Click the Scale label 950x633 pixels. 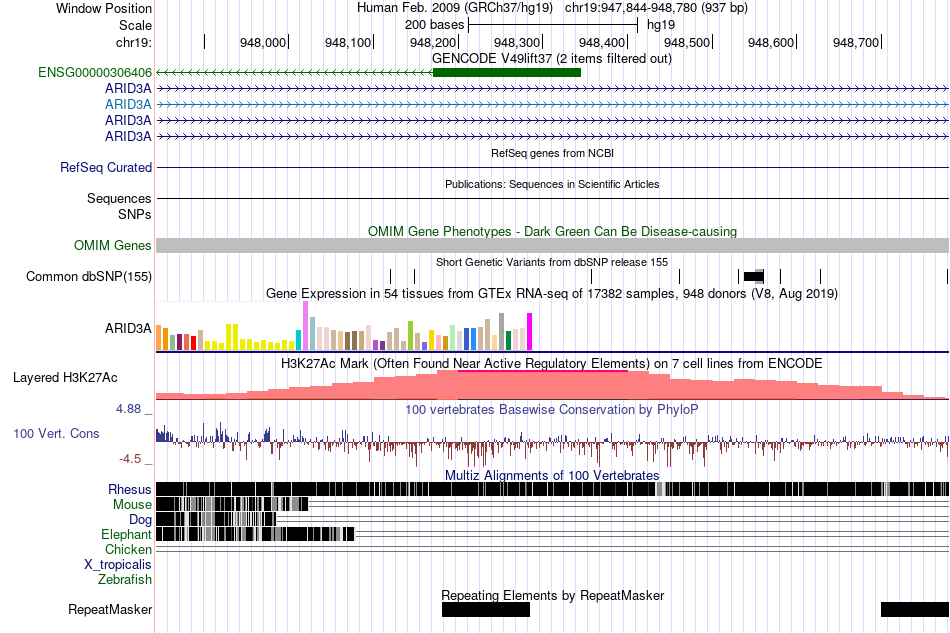[x=136, y=25]
